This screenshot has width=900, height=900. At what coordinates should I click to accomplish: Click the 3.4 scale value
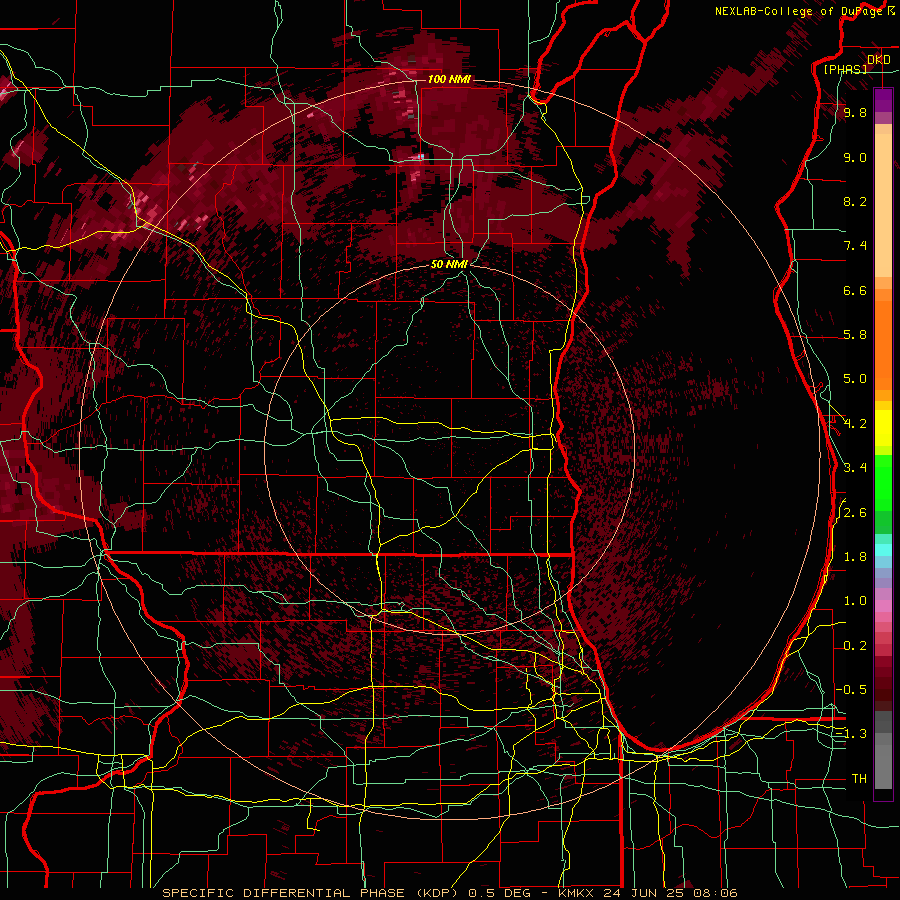coord(855,468)
